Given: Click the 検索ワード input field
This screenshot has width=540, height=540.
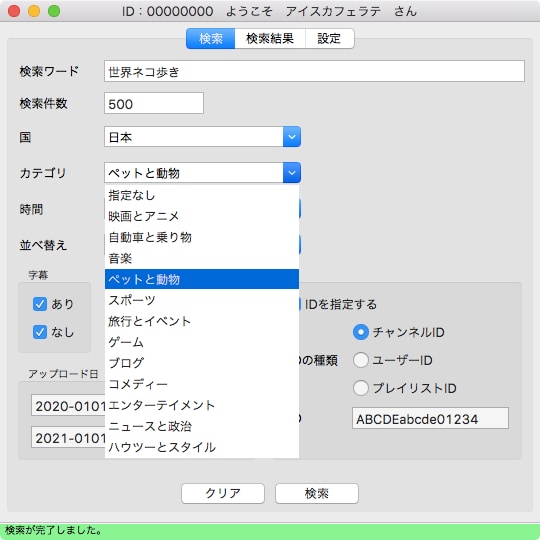Looking at the screenshot, I should click(x=314, y=71).
